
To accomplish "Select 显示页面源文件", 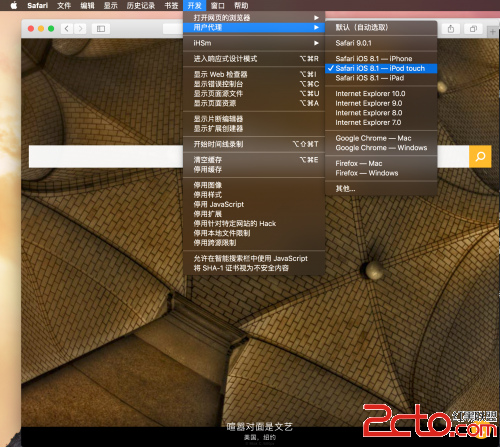I will coord(254,93).
